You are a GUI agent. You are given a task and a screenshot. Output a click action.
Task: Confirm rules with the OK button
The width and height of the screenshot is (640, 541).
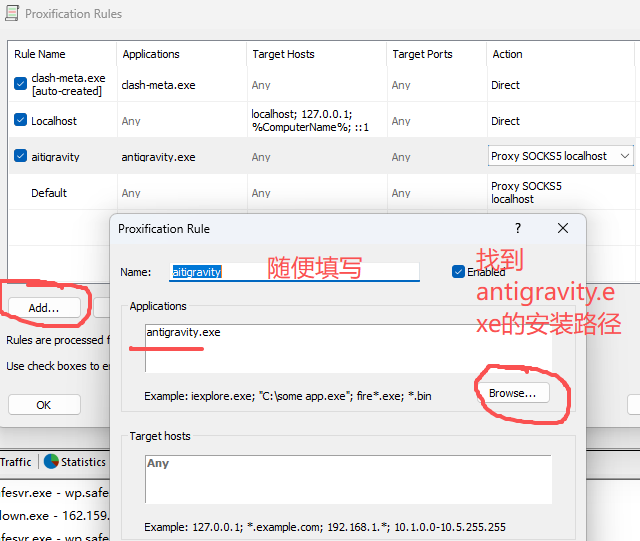44,405
